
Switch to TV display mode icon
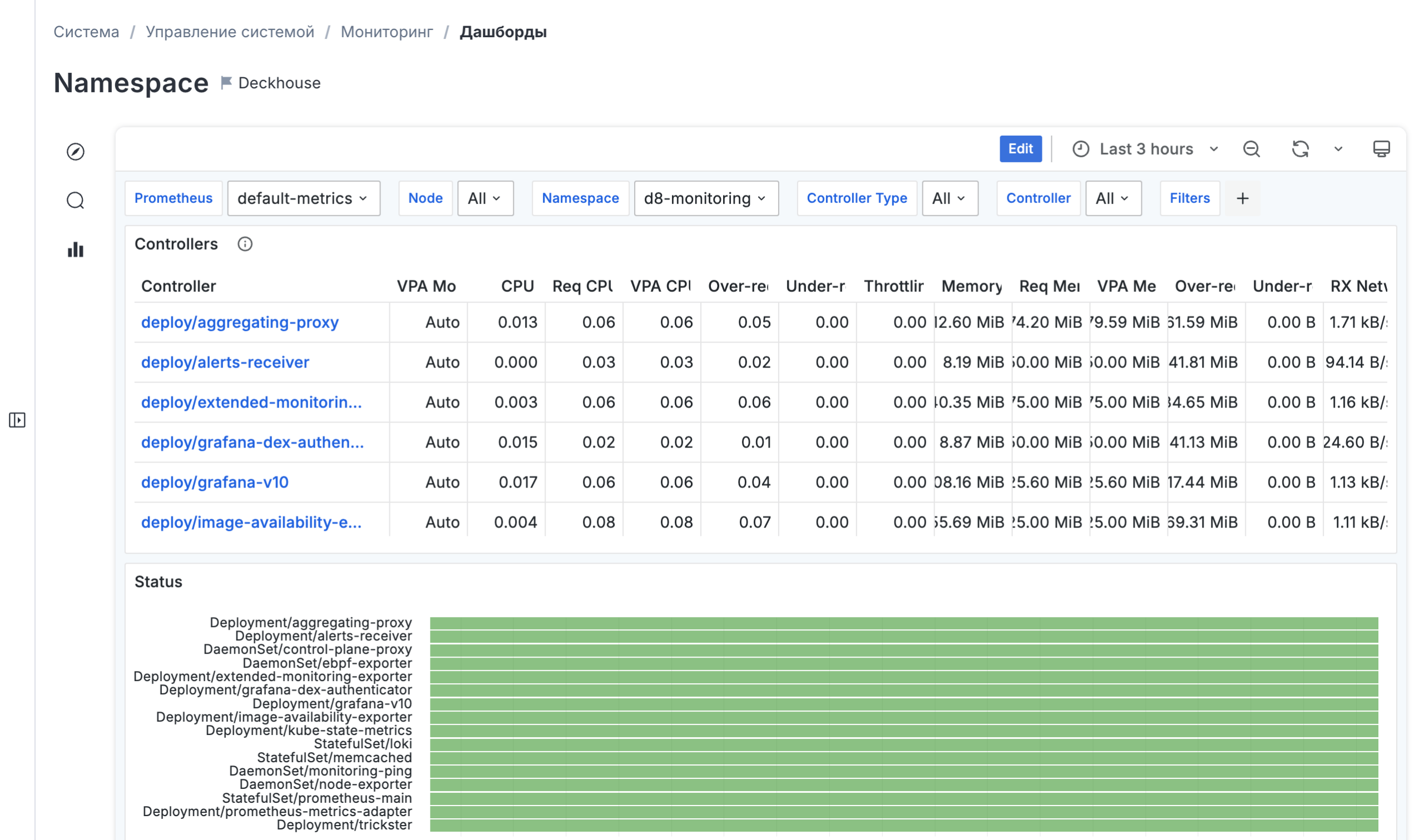[x=1381, y=149]
